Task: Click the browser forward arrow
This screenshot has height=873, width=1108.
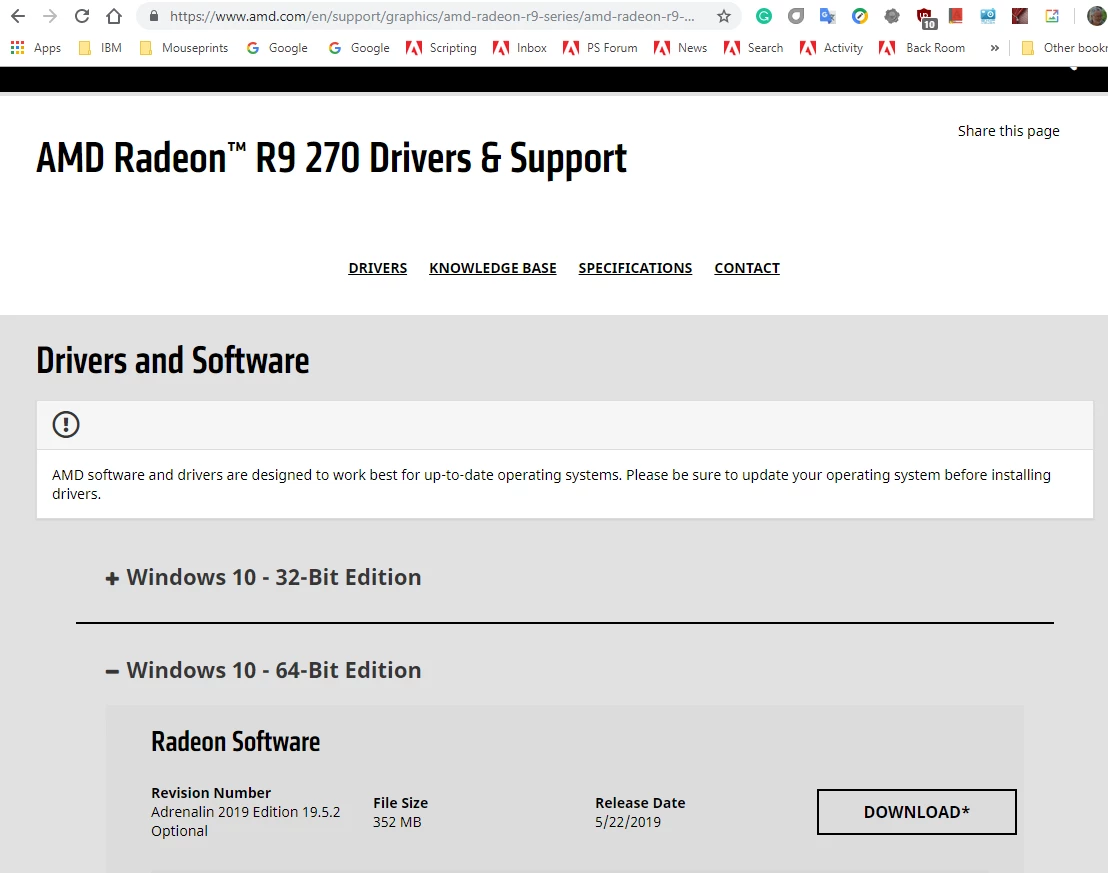Action: [x=50, y=16]
